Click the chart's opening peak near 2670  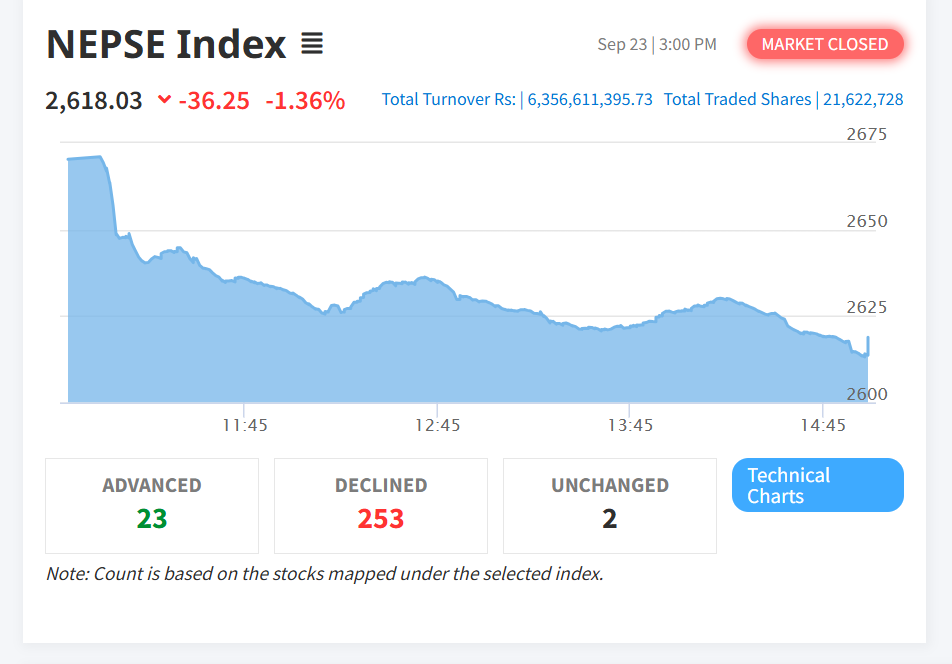click(85, 158)
